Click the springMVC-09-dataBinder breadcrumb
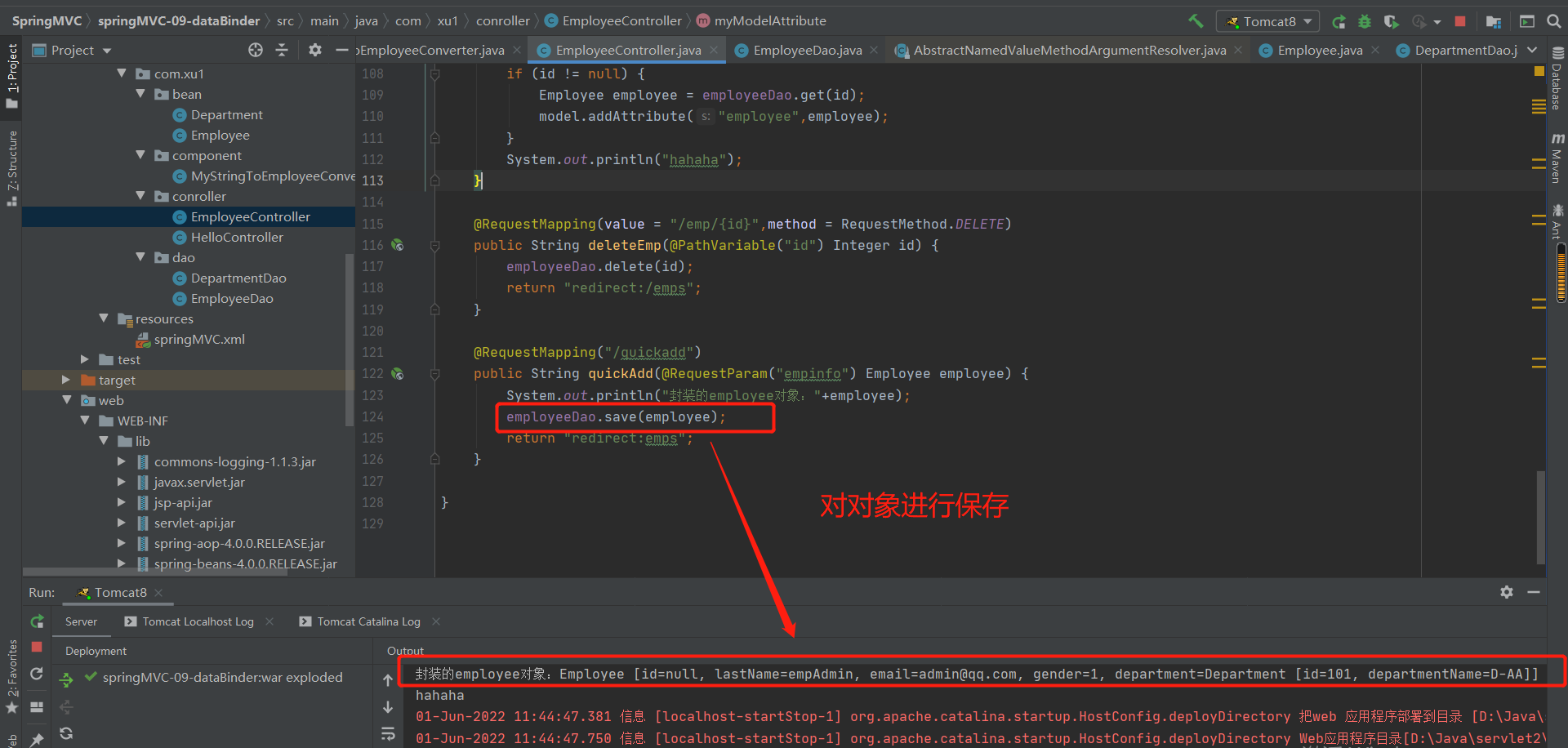The image size is (1568, 748). 179,21
